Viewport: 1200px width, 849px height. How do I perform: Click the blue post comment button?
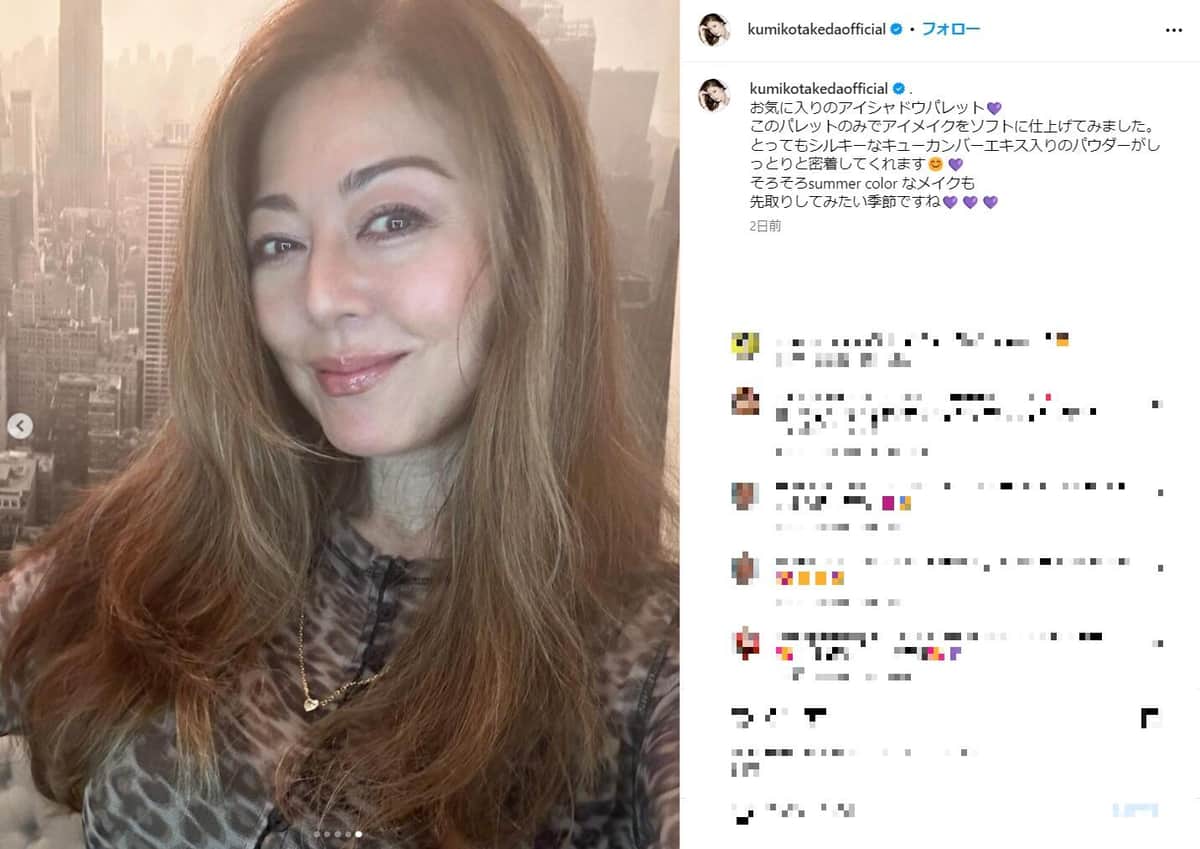click(1135, 812)
